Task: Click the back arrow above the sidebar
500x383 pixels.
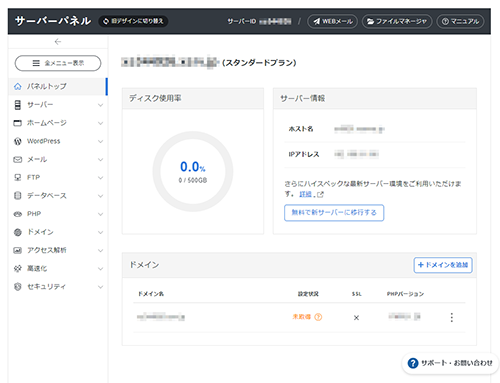Action: tap(58, 41)
